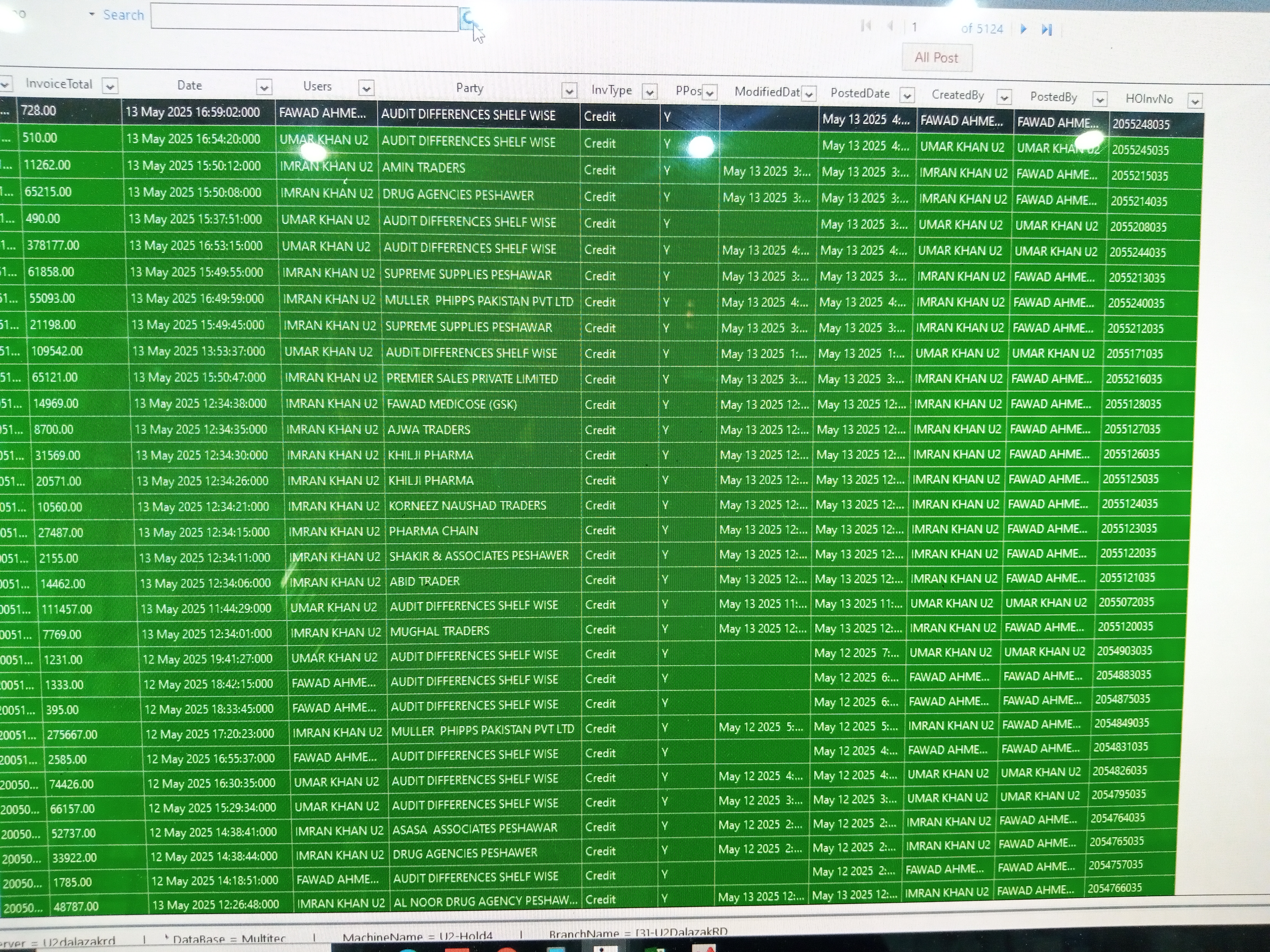Go to first page arrow
The width and height of the screenshot is (1270, 952).
[866, 26]
